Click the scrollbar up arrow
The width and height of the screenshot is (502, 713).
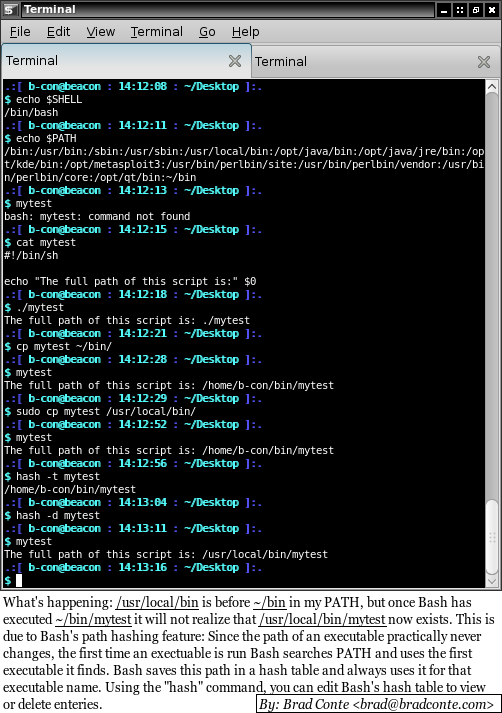(x=492, y=86)
